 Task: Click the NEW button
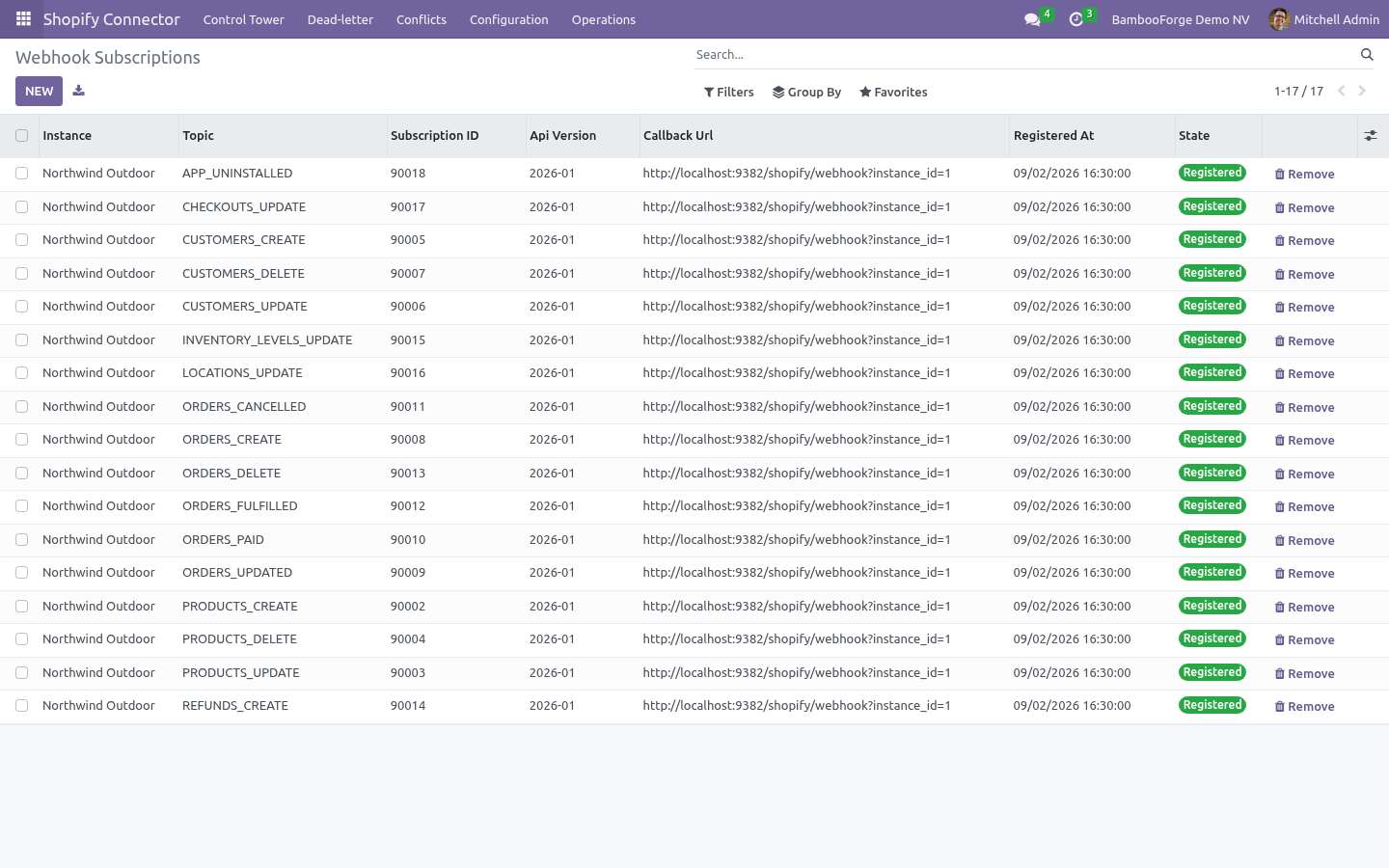click(x=40, y=91)
